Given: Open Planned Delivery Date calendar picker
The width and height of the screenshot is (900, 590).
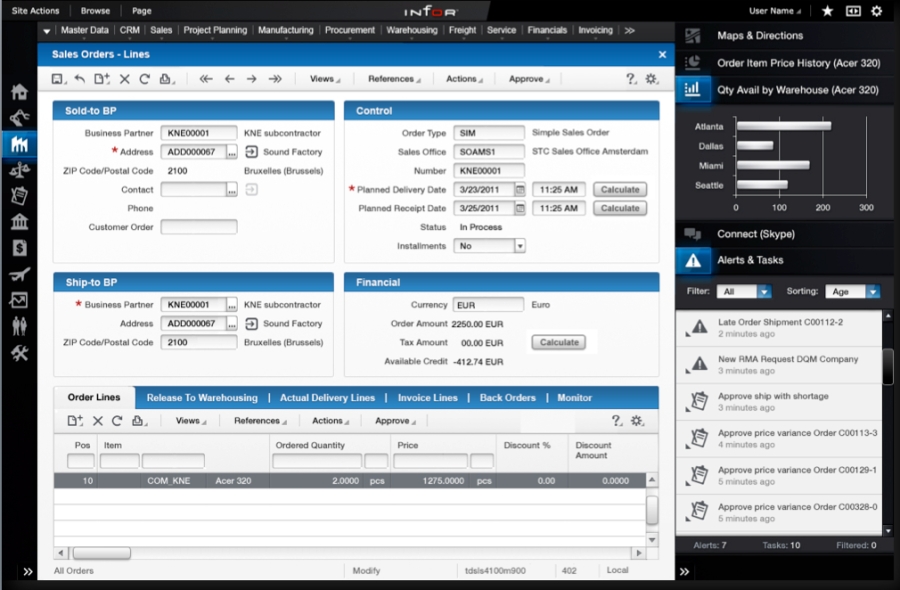Looking at the screenshot, I should 519,189.
